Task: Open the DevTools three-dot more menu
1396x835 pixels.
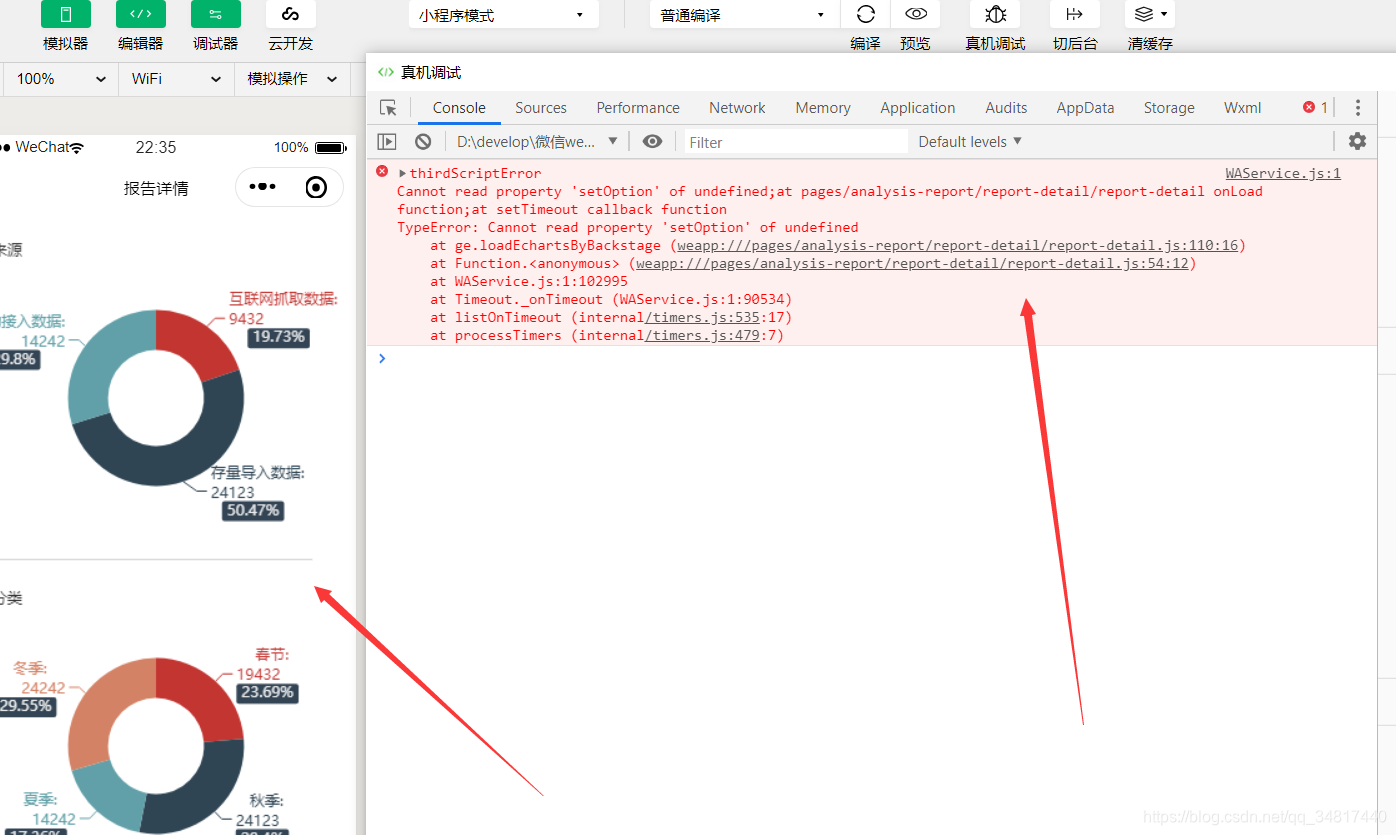Action: click(x=1357, y=108)
